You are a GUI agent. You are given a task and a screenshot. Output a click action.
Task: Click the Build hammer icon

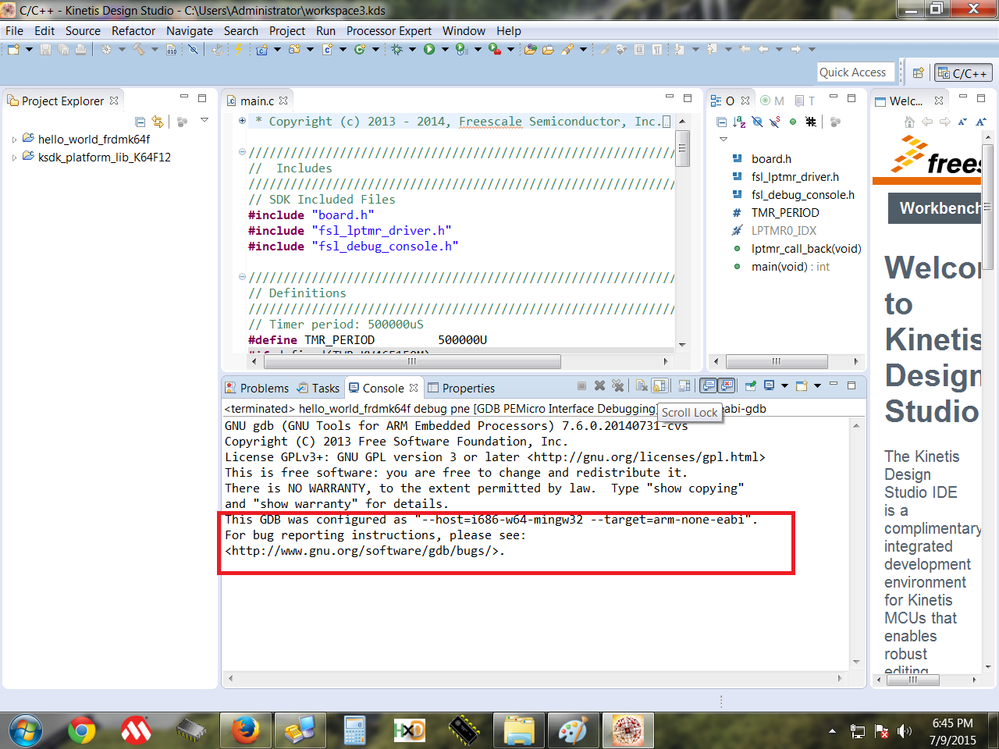click(x=139, y=49)
